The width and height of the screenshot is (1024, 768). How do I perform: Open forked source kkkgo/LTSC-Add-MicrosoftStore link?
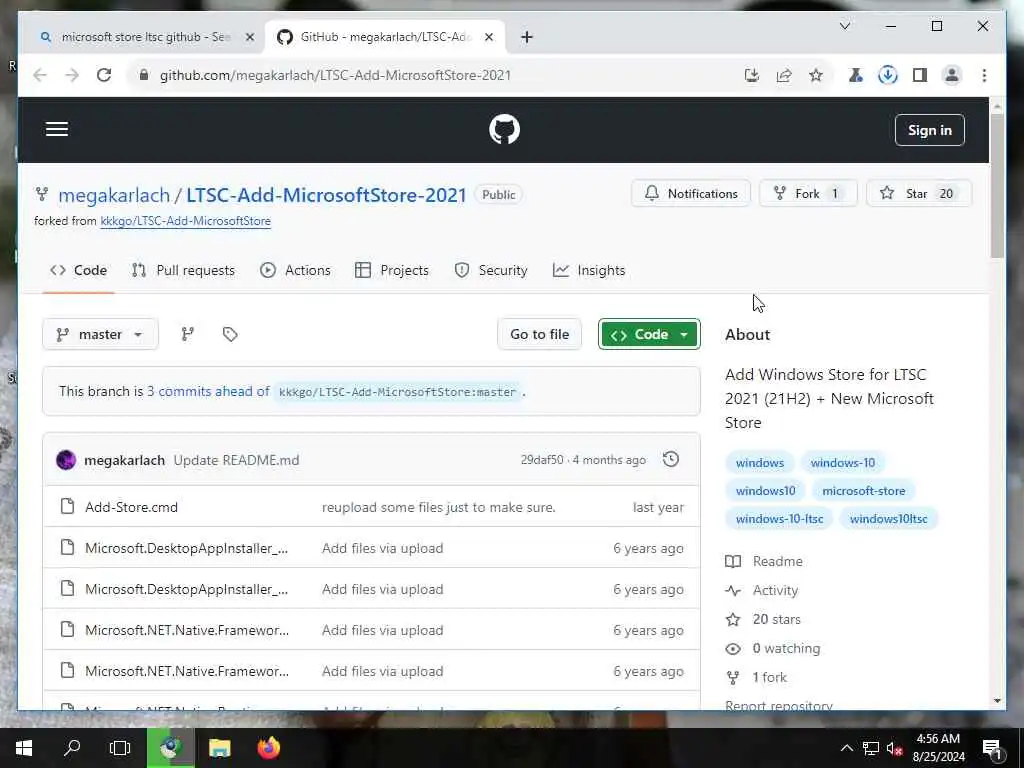(185, 221)
